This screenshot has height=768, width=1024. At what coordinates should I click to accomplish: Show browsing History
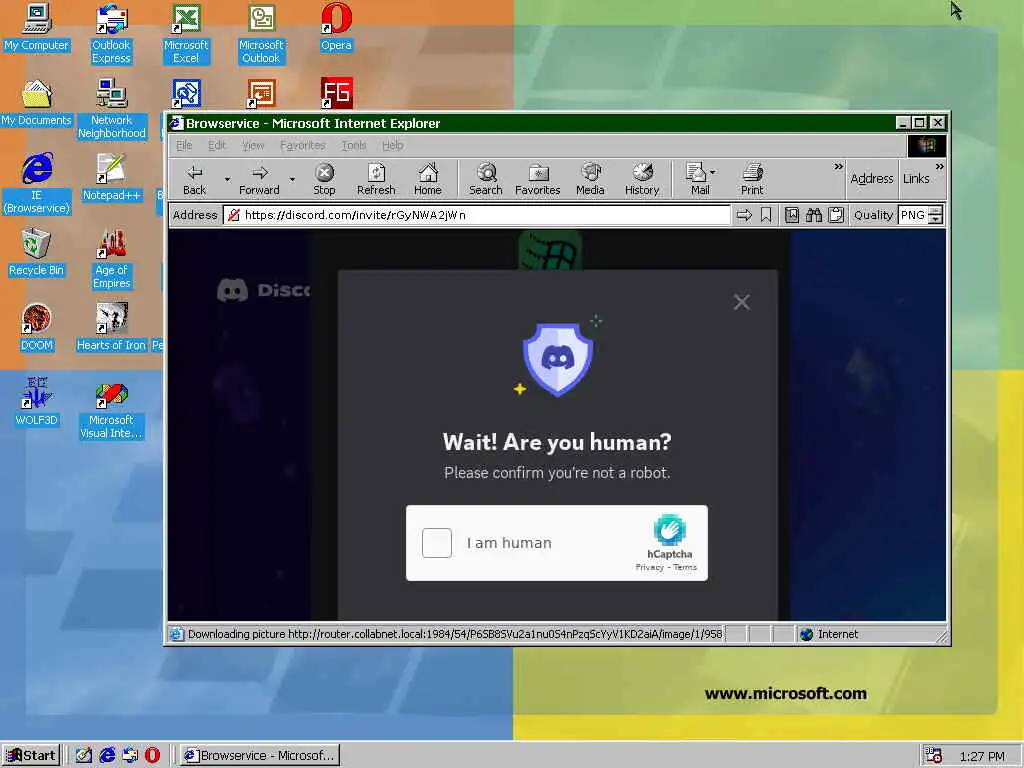click(x=642, y=179)
